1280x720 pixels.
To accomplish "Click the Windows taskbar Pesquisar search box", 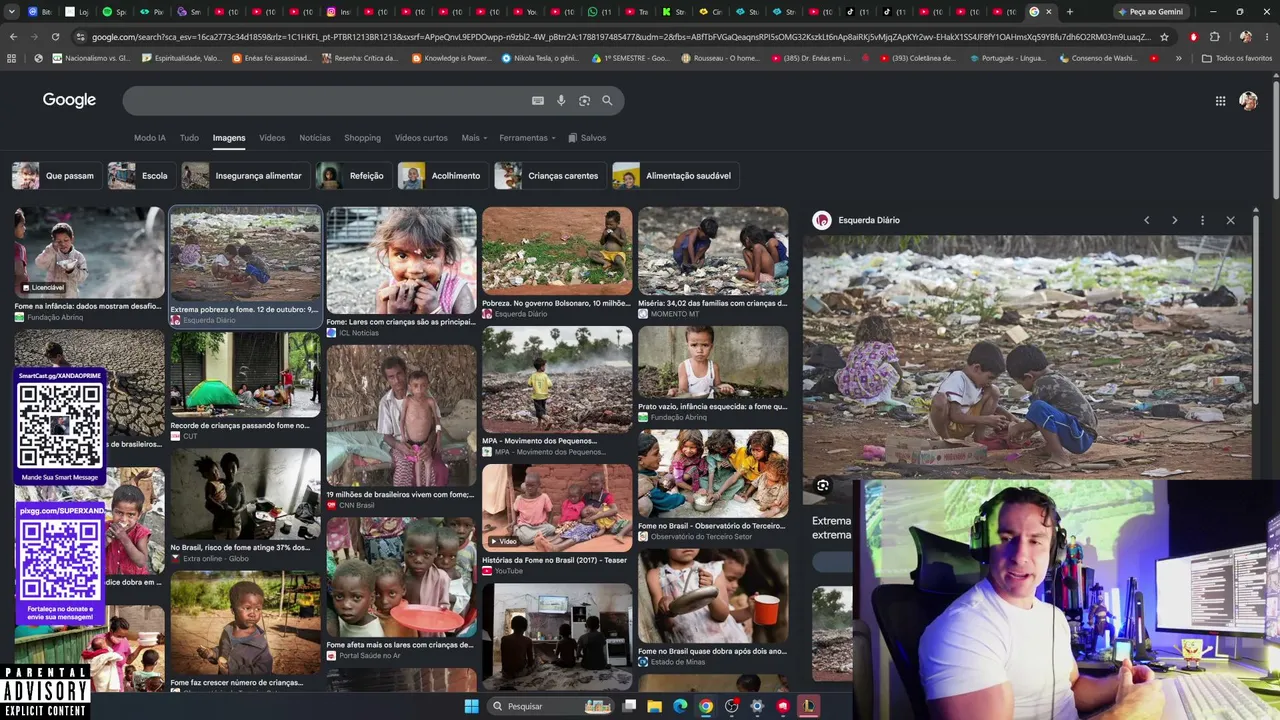I will point(549,706).
